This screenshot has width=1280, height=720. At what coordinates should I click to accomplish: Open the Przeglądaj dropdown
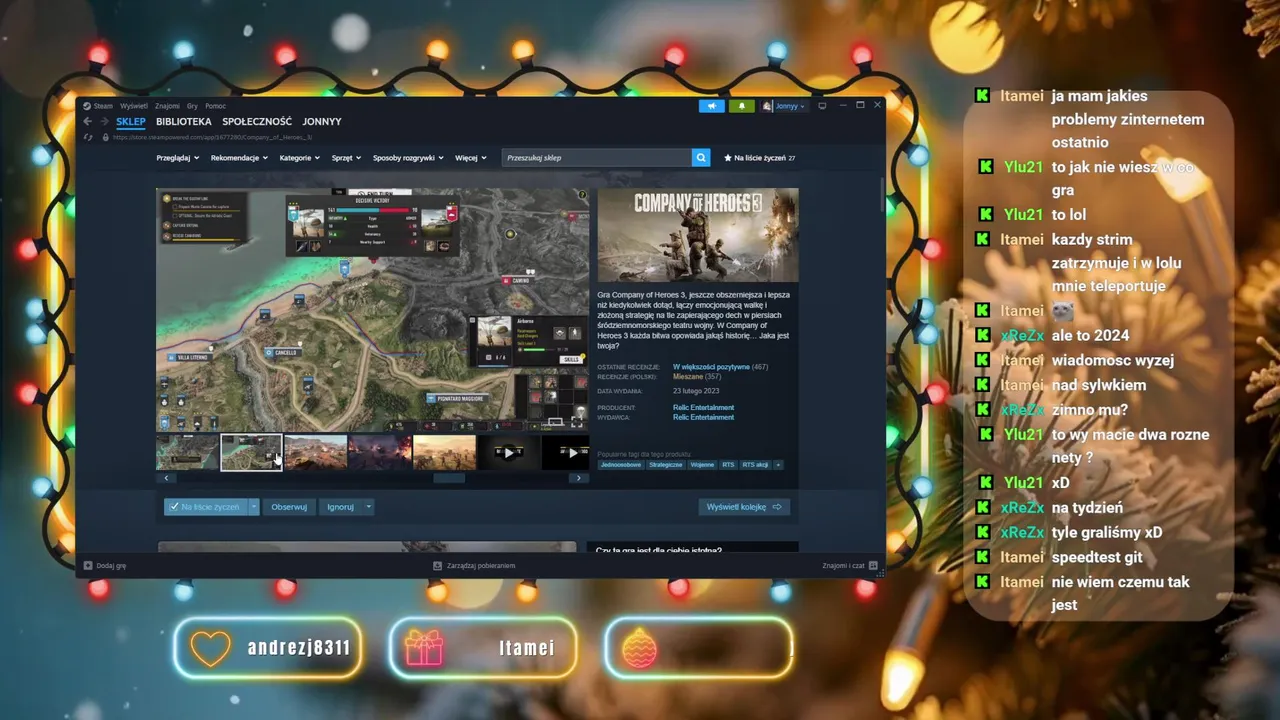click(177, 158)
